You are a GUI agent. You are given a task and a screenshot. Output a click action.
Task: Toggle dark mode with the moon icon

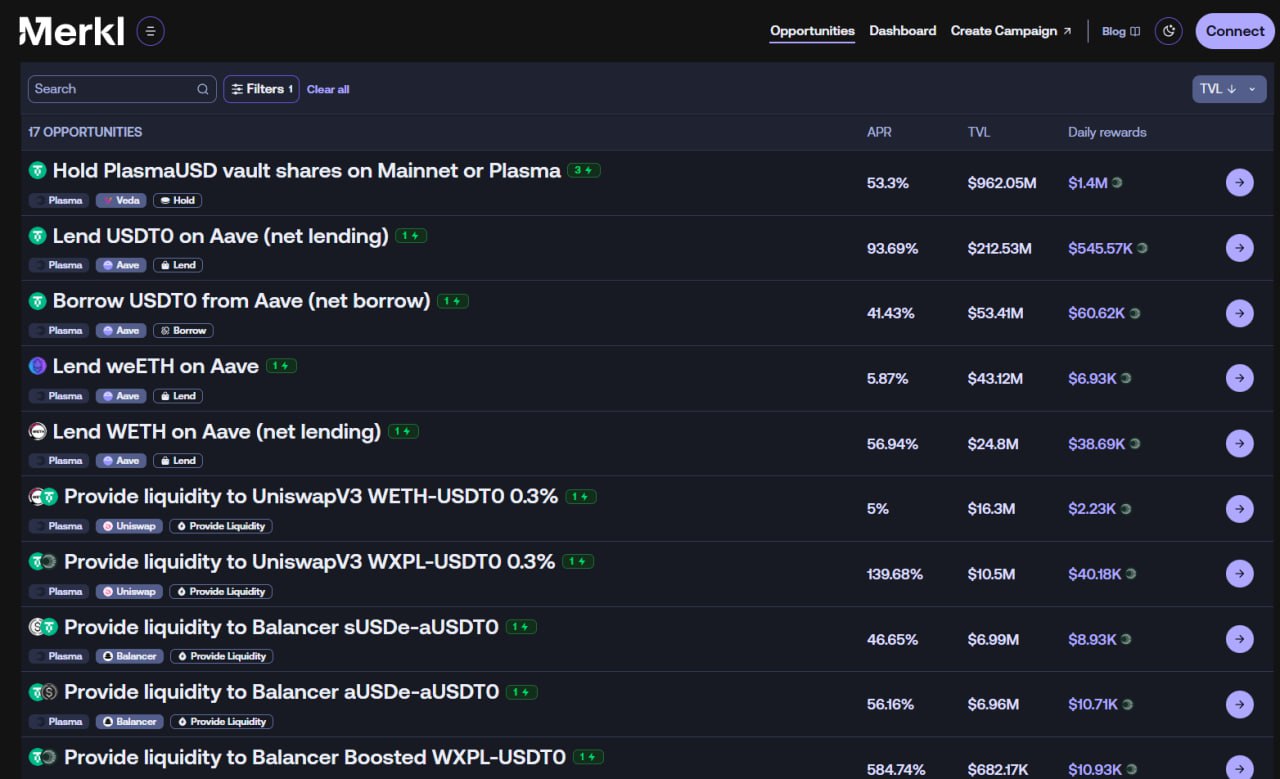(x=1168, y=31)
